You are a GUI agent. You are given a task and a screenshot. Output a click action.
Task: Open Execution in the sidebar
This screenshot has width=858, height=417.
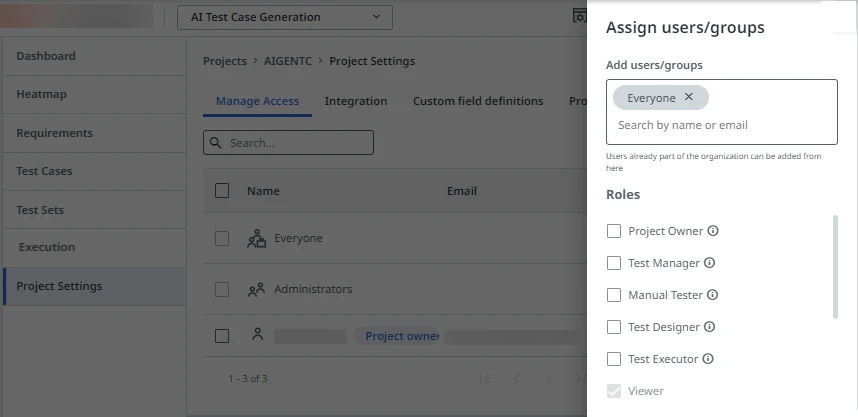[x=94, y=247]
